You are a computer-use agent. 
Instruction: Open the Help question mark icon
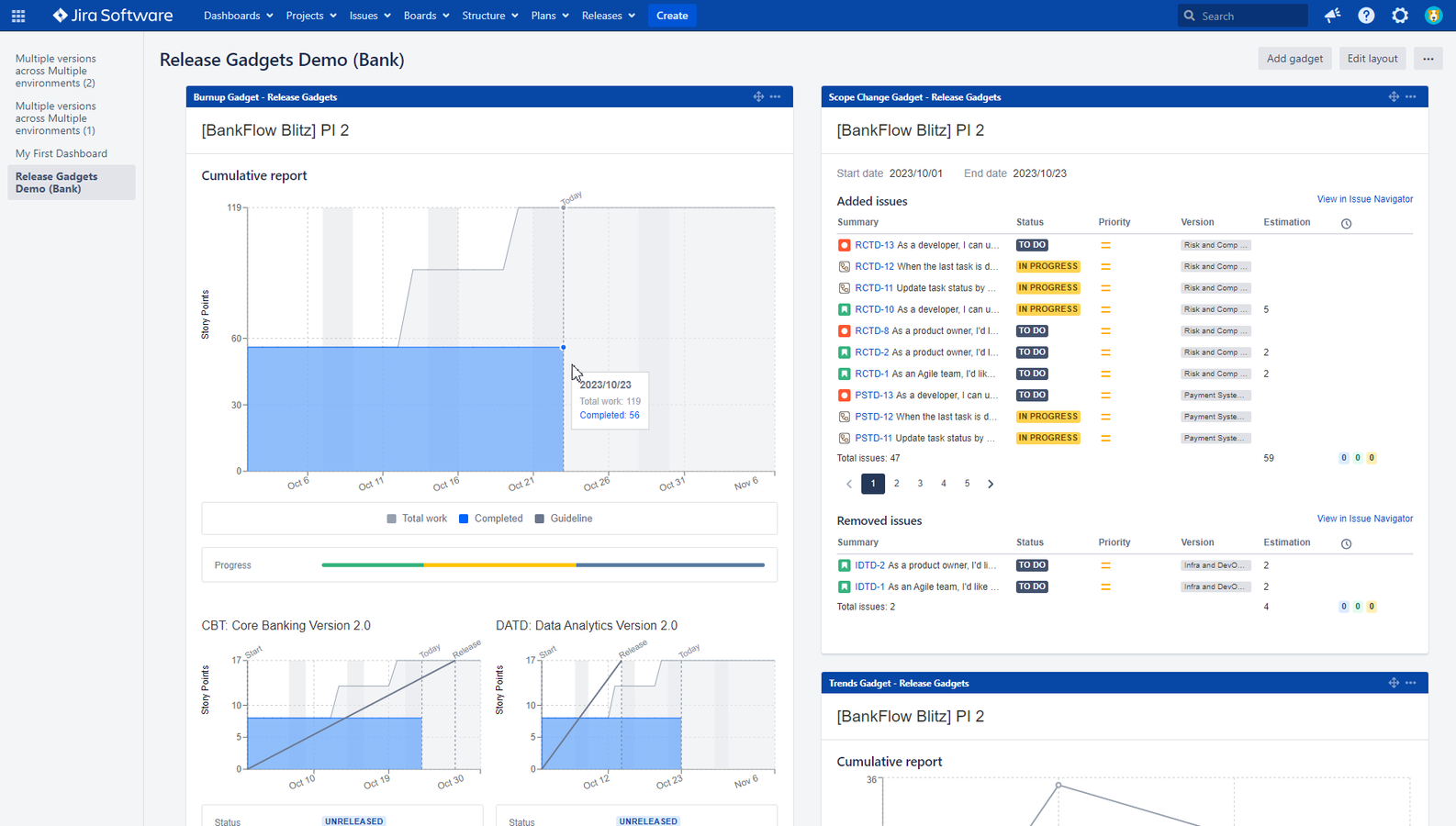1366,16
